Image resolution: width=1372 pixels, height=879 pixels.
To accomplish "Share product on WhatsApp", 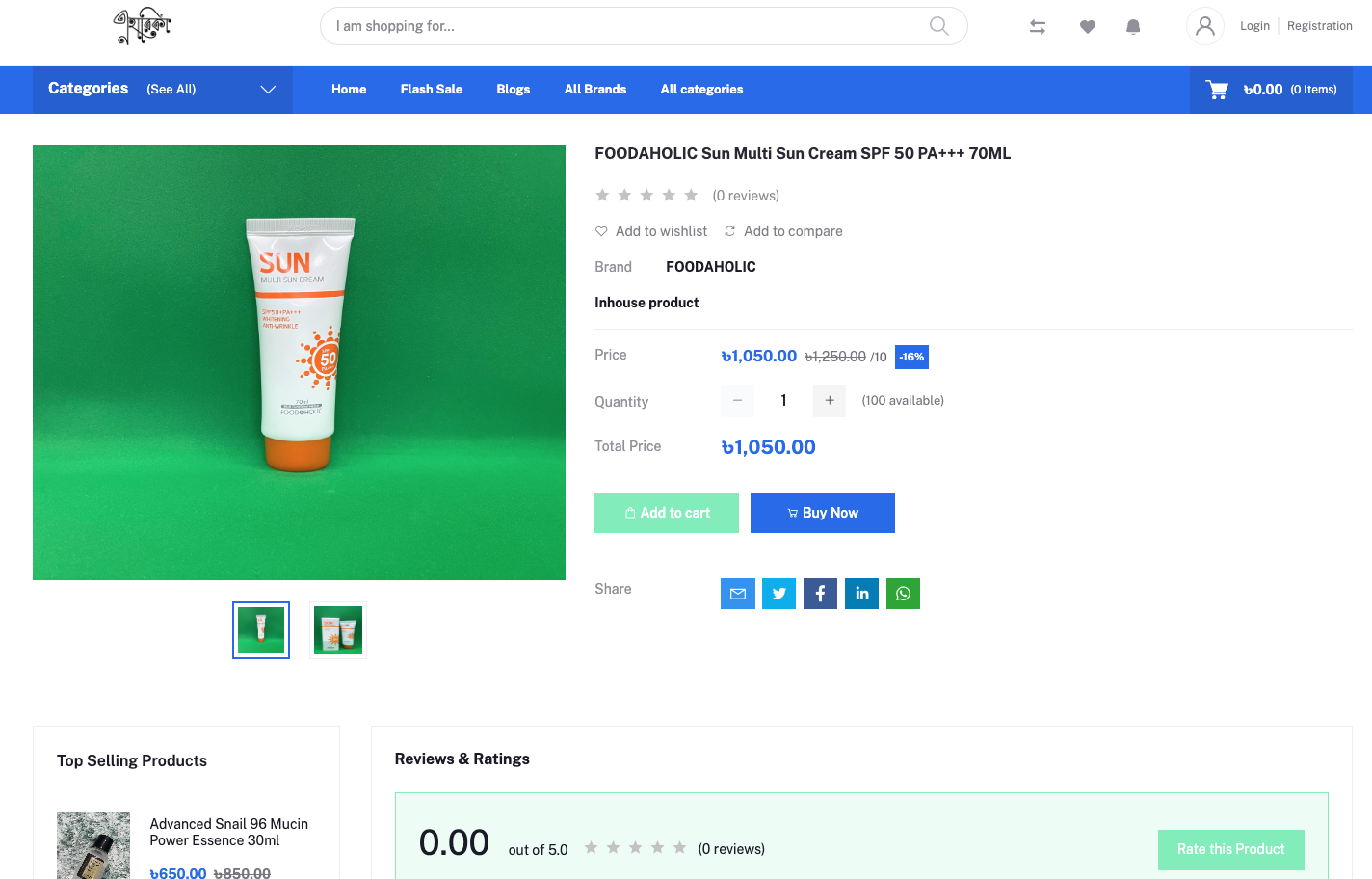I will [x=904, y=594].
